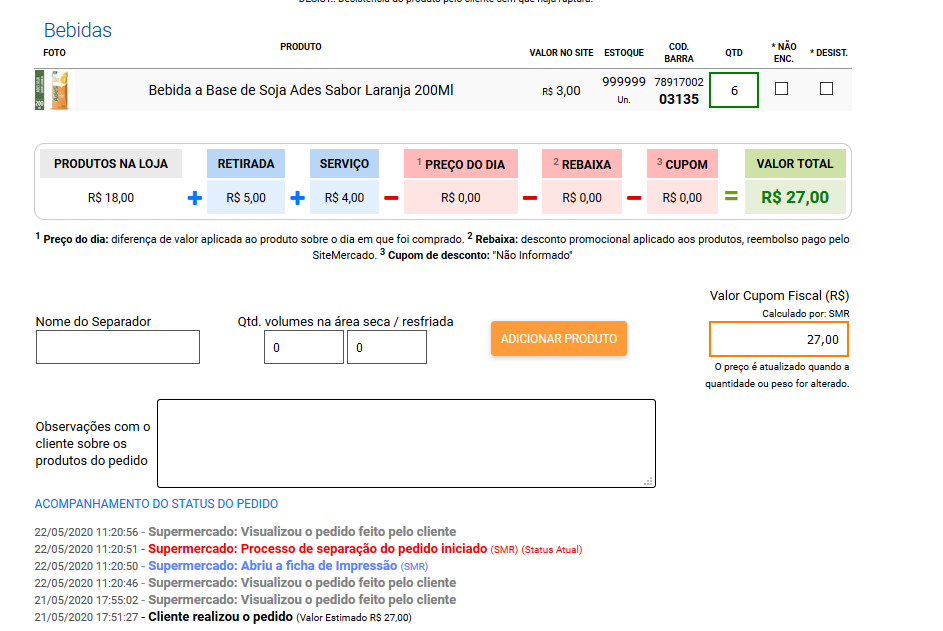Click the green equals icon before Valor Total
The height and width of the screenshot is (631, 943).
[731, 196]
